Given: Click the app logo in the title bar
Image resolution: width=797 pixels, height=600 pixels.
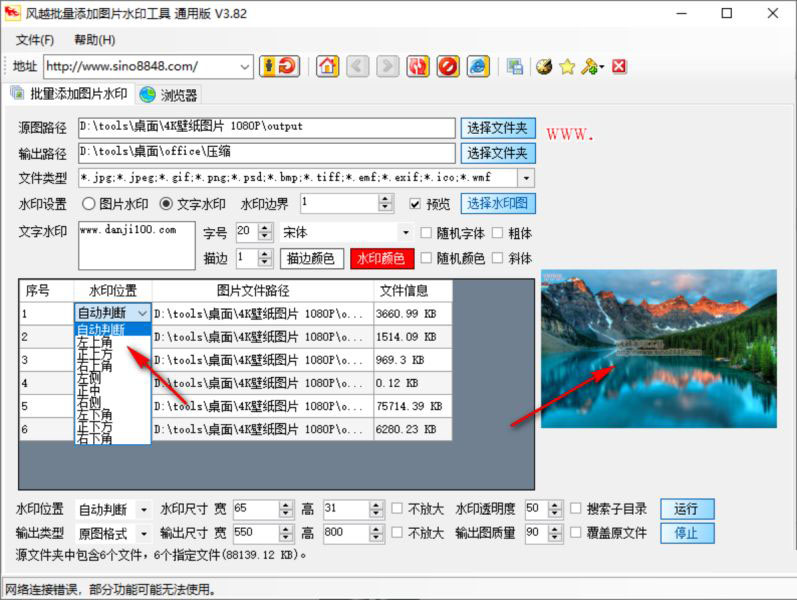Looking at the screenshot, I should (12, 13).
